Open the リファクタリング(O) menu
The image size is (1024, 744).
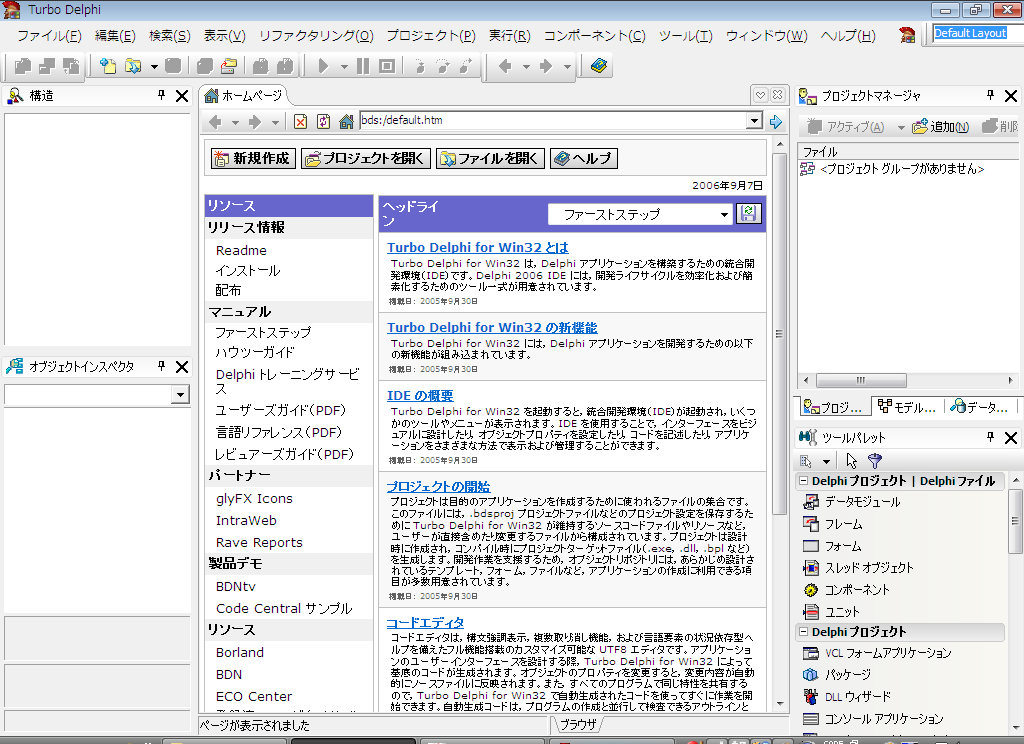point(316,36)
